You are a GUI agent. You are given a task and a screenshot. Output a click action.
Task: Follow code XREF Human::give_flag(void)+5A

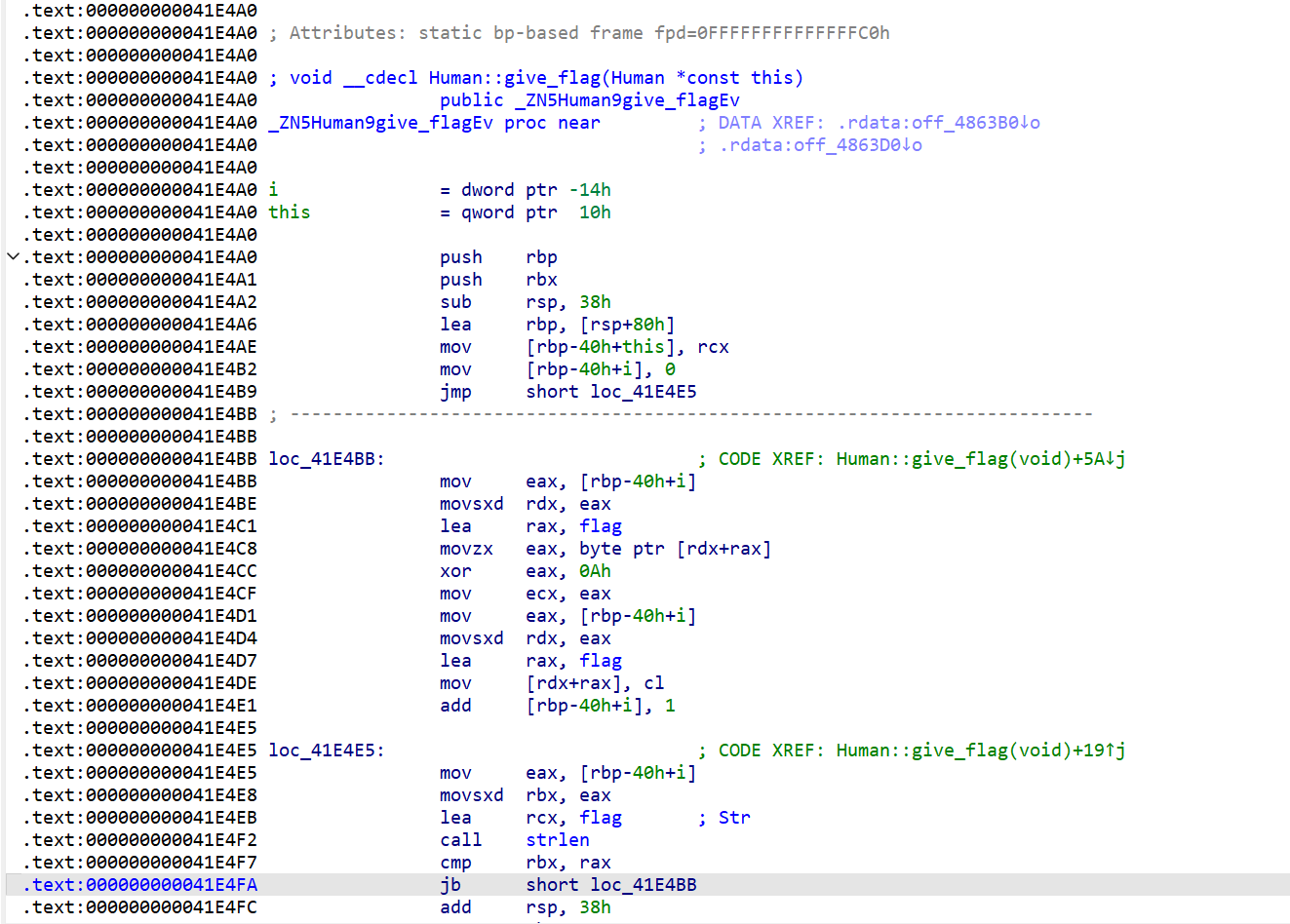point(981,459)
